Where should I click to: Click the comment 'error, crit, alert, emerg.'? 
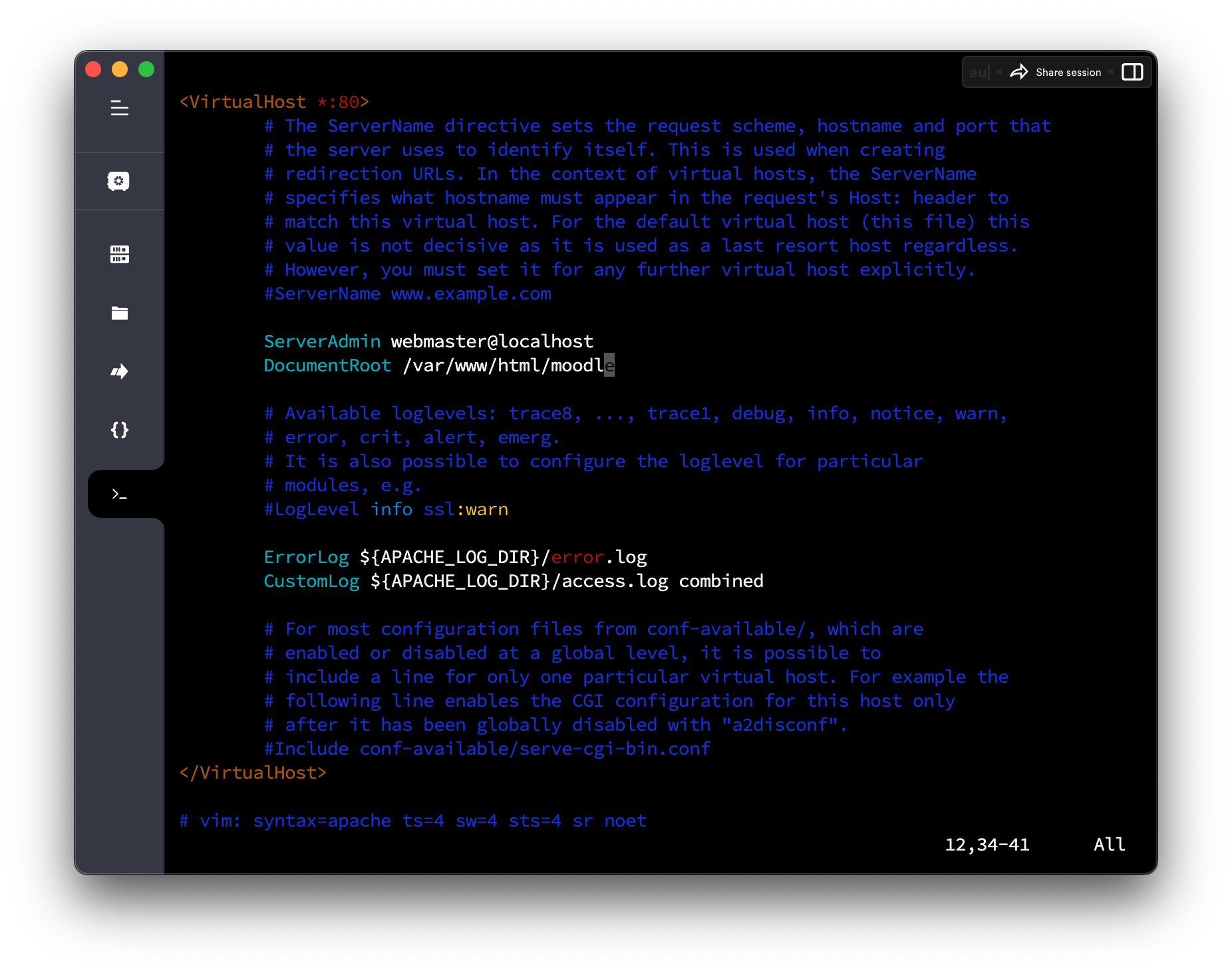tap(412, 437)
